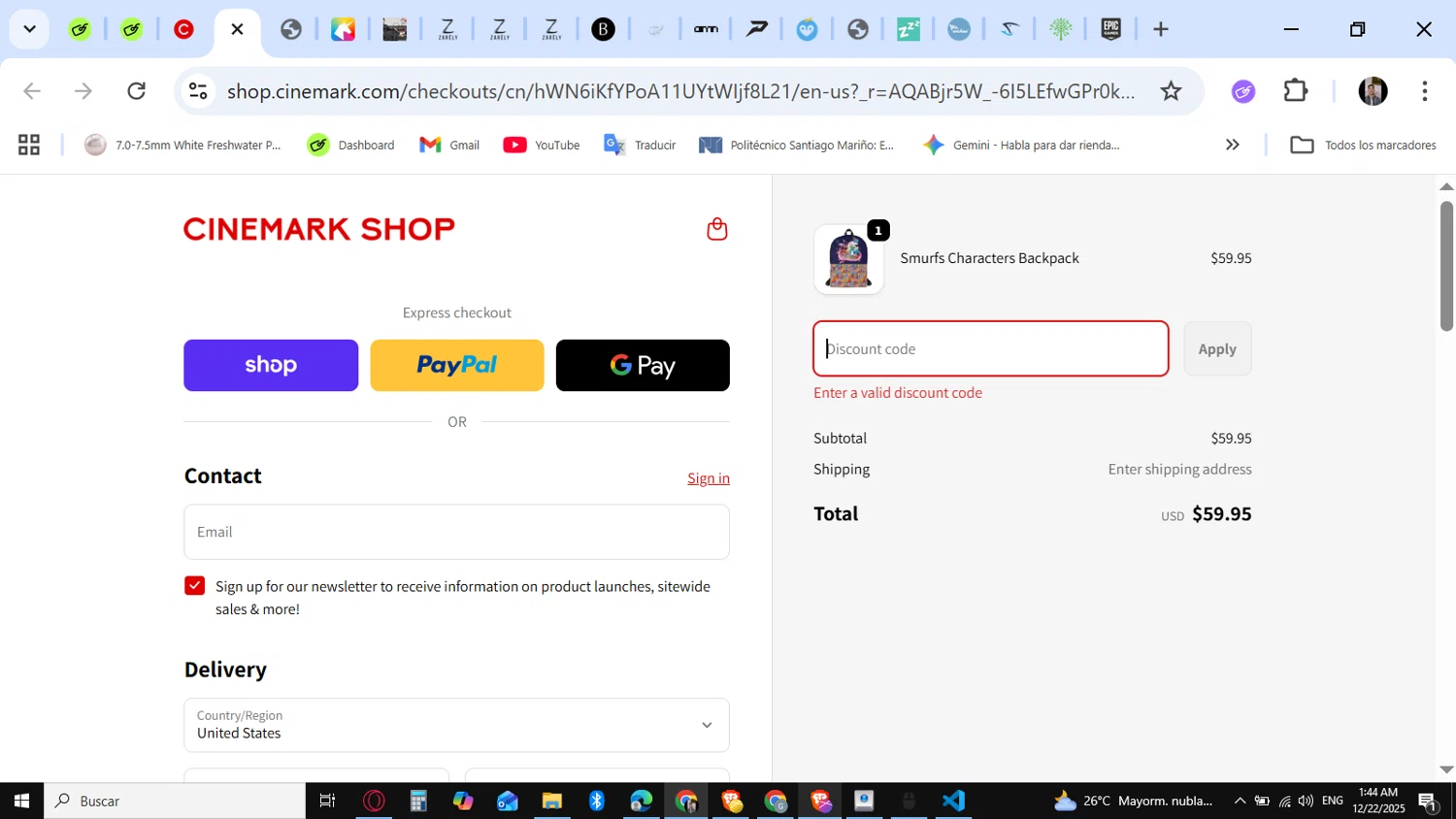Launch Opera from the taskbar
Screen dimensions: 1456x819
pyautogui.click(x=374, y=801)
